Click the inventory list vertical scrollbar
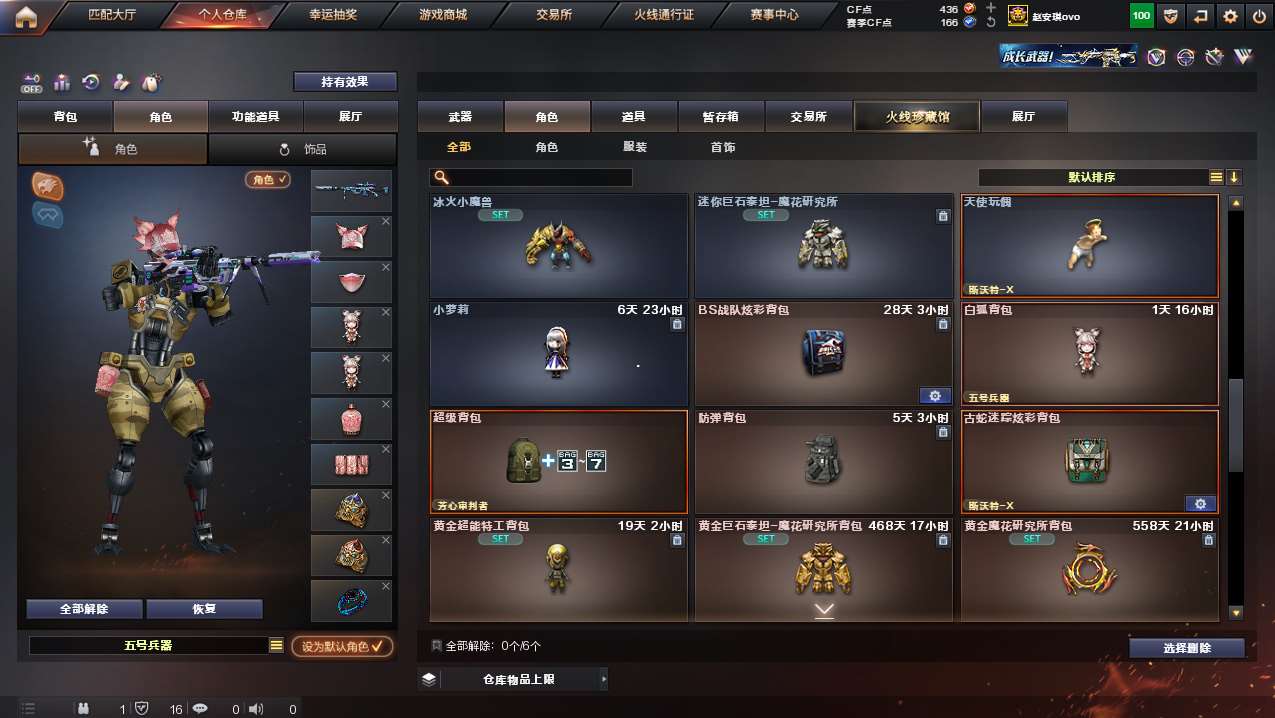The height and width of the screenshot is (718, 1275). click(1236, 408)
